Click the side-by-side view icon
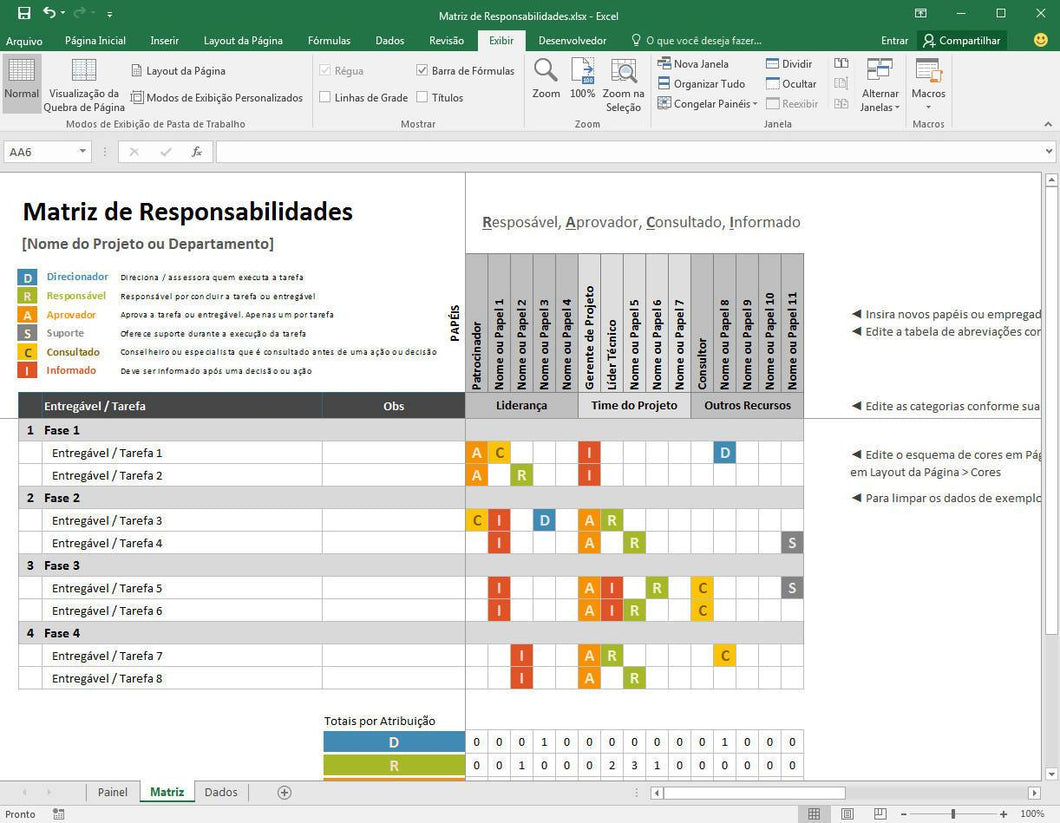Viewport: 1060px width, 823px height. (x=841, y=64)
